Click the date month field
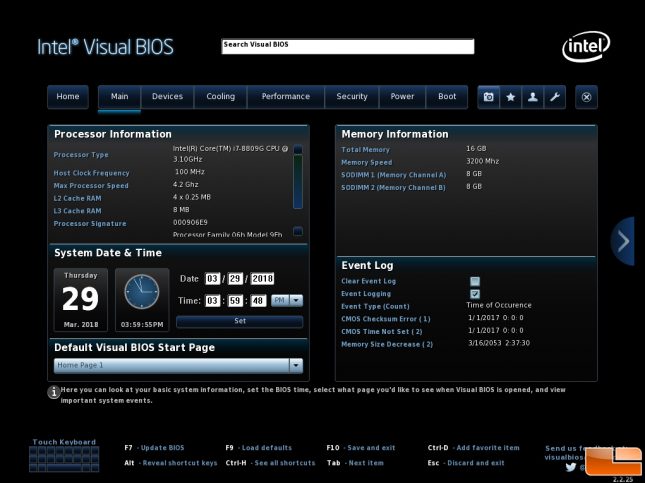 (x=212, y=279)
